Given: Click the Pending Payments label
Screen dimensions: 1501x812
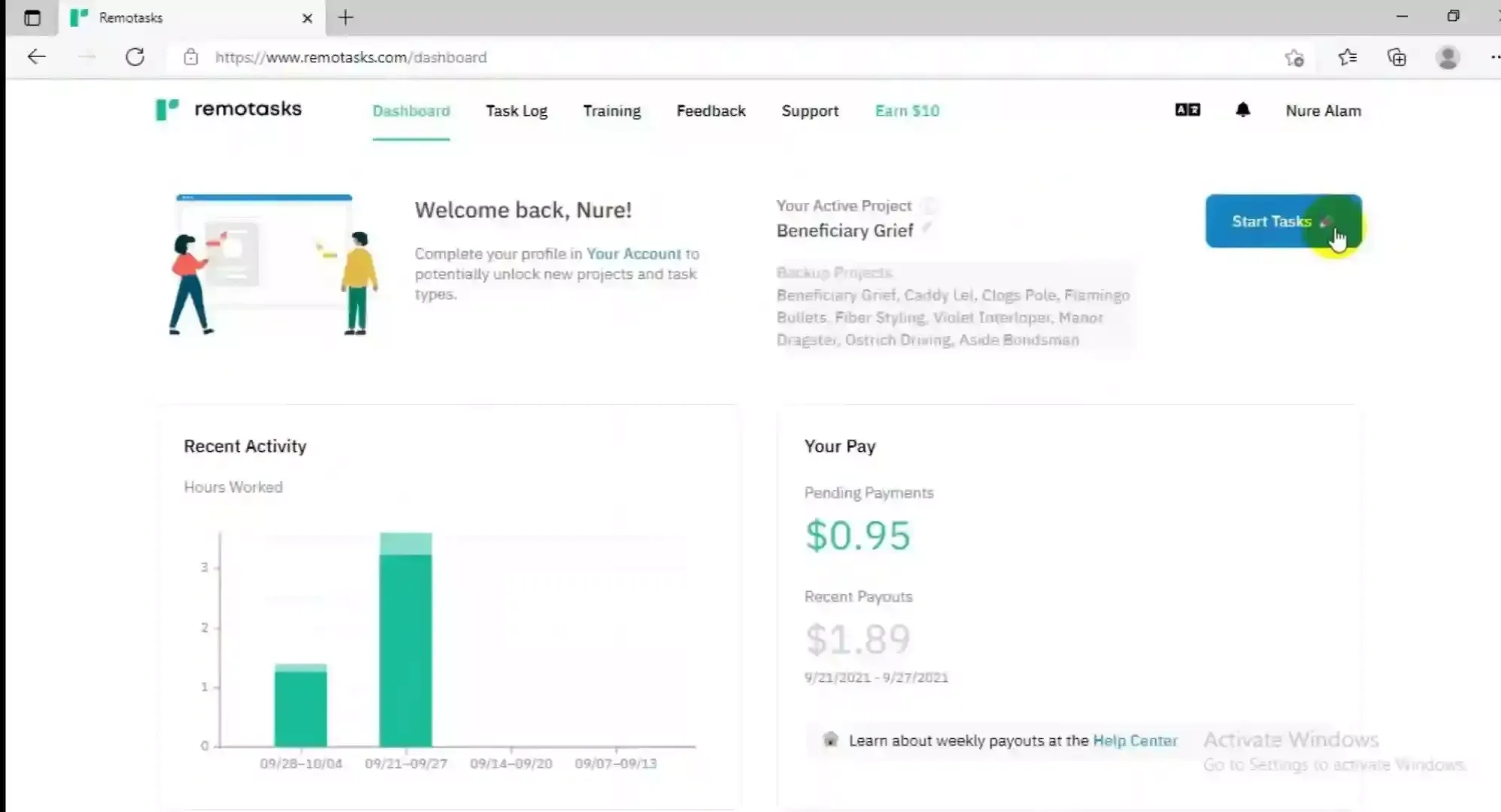Looking at the screenshot, I should point(869,492).
